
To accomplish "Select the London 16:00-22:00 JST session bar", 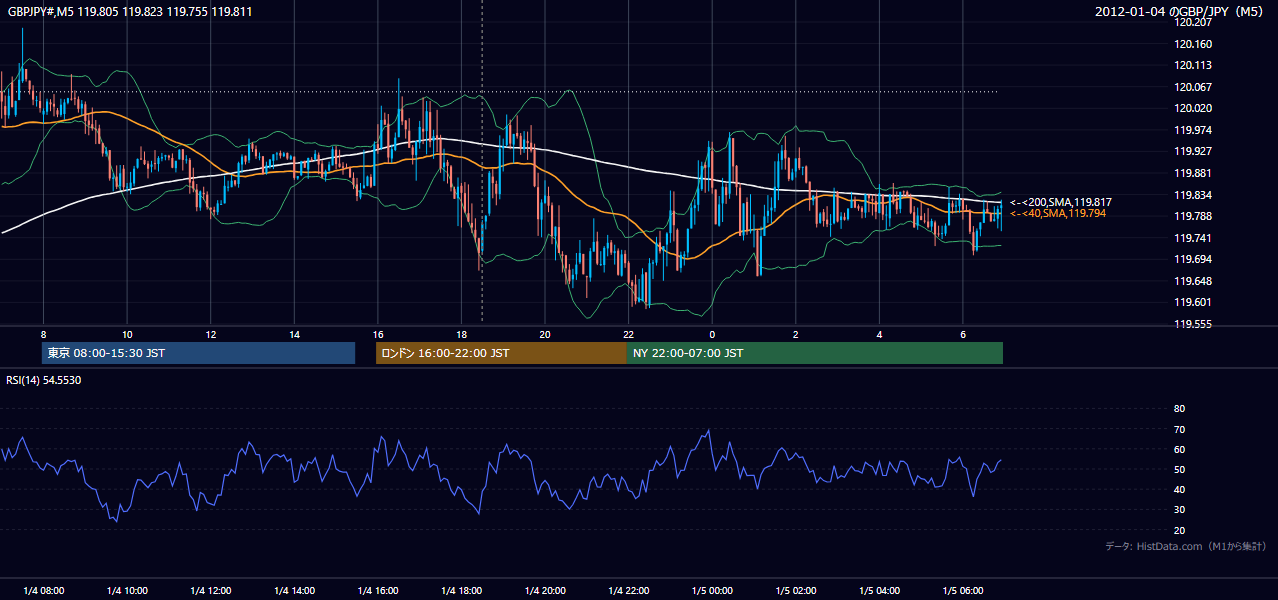I will (x=501, y=353).
